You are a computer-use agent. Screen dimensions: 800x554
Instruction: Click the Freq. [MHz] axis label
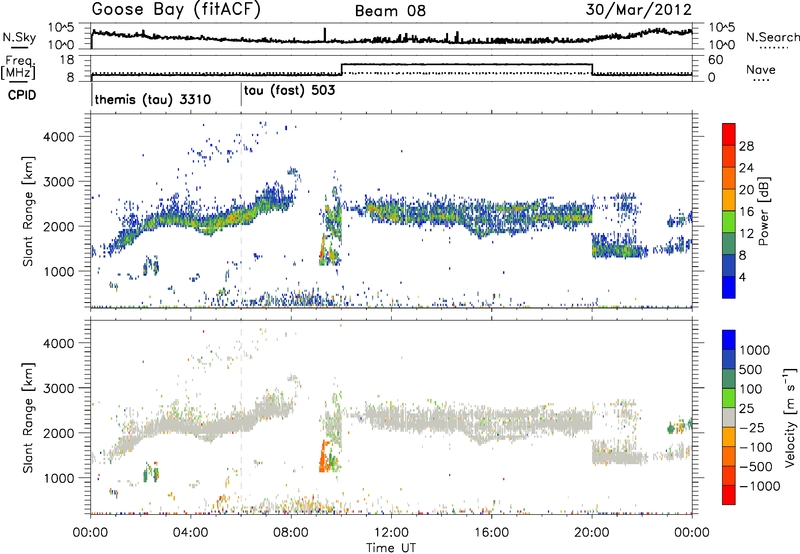pyautogui.click(x=18, y=68)
